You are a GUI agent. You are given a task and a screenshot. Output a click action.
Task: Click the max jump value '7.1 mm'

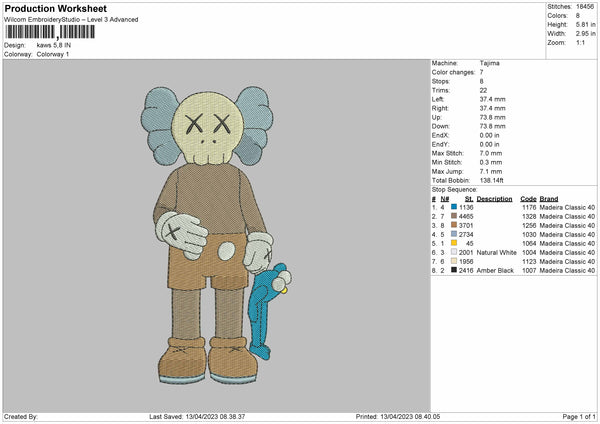tap(491, 171)
